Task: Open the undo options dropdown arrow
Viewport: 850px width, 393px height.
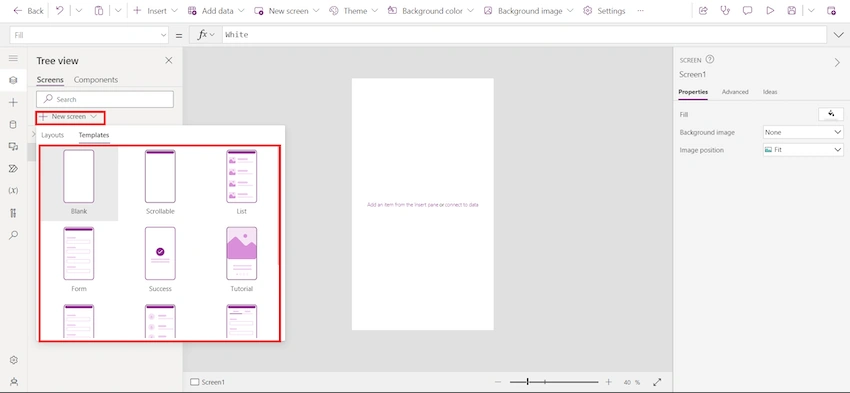Action: pos(79,11)
